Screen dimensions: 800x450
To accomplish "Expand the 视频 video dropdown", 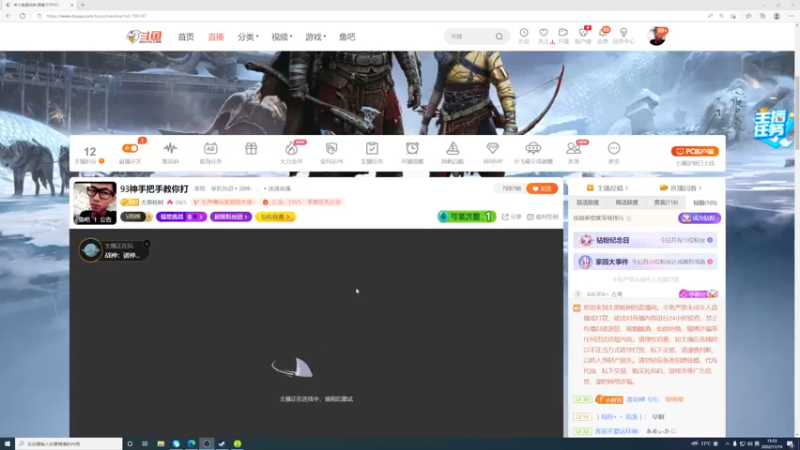I will pyautogui.click(x=282, y=37).
